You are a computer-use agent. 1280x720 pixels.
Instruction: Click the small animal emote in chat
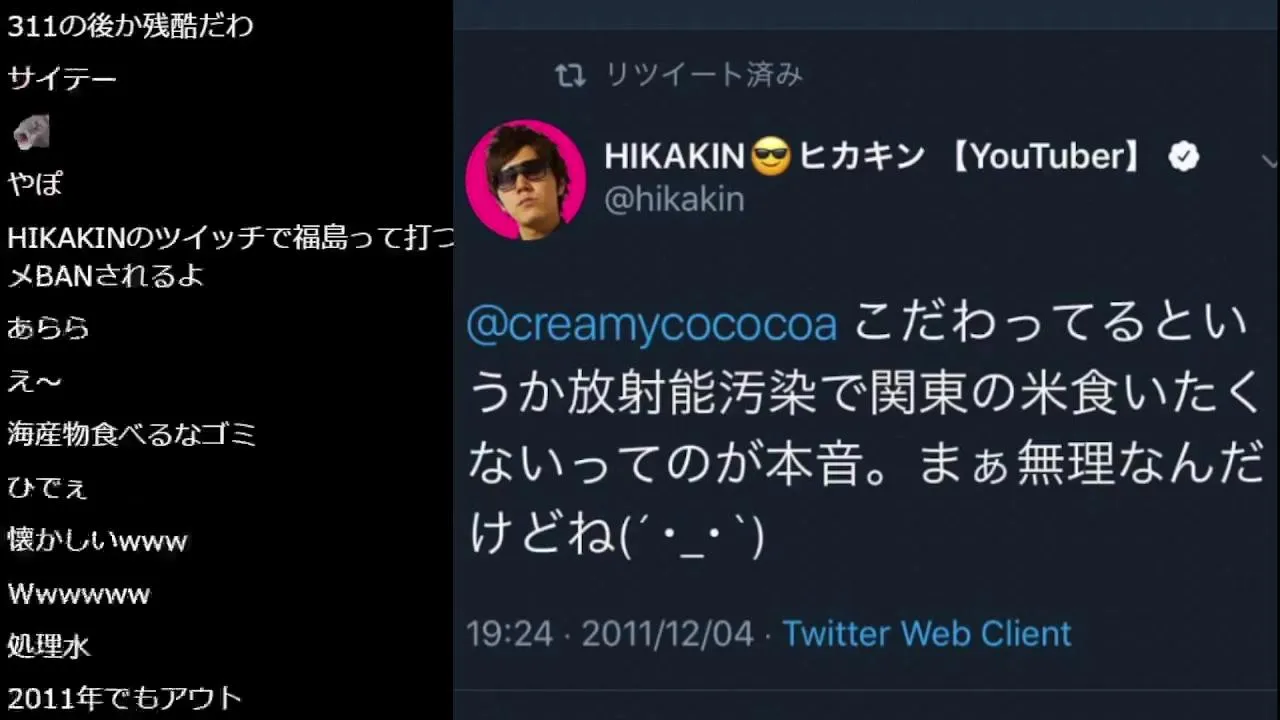31,132
